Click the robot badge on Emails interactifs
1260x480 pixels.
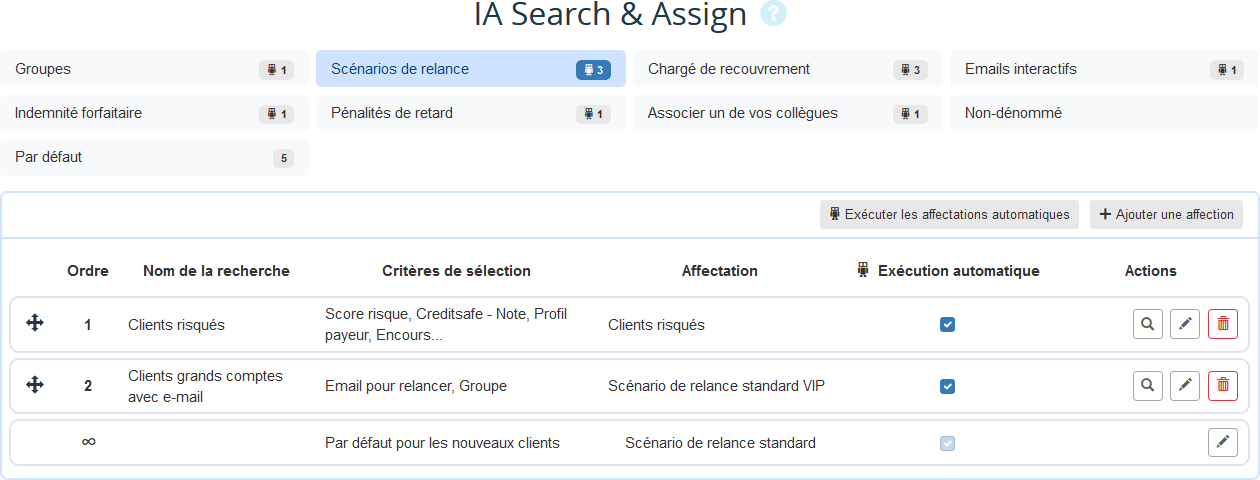[x=1227, y=70]
